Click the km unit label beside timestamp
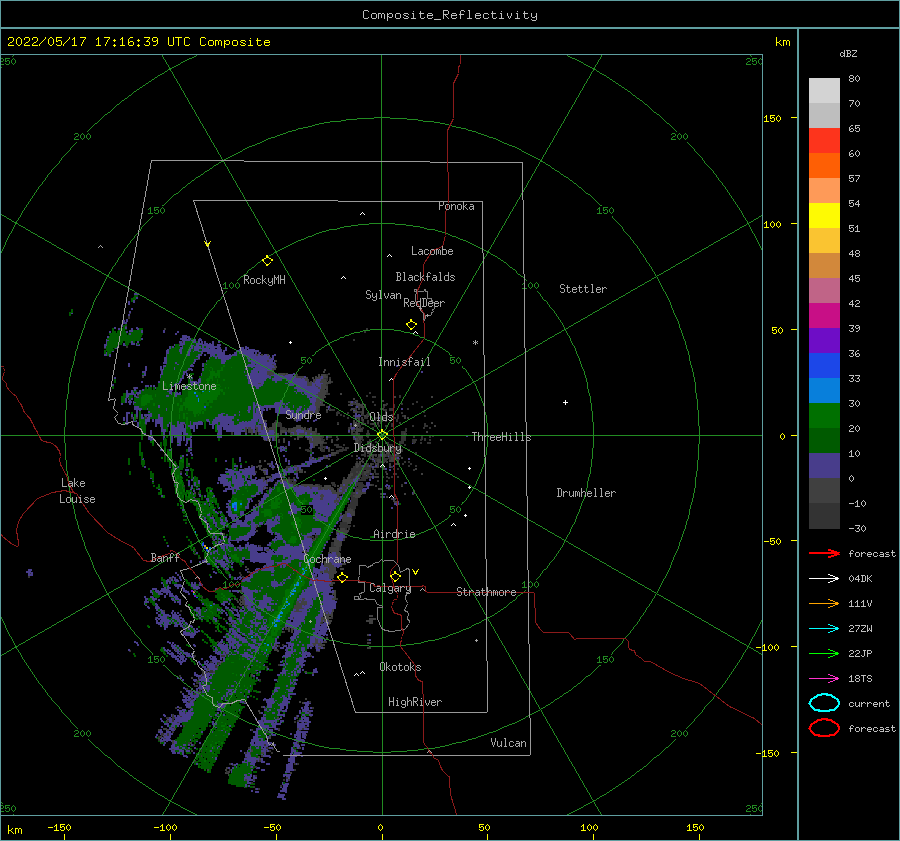Viewport: 900px width, 841px height. click(x=782, y=42)
